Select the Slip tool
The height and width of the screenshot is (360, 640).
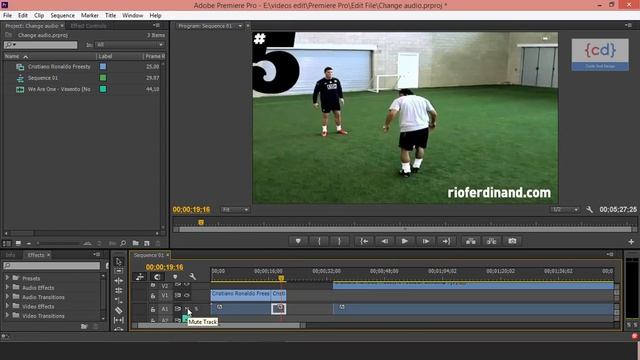(118, 320)
